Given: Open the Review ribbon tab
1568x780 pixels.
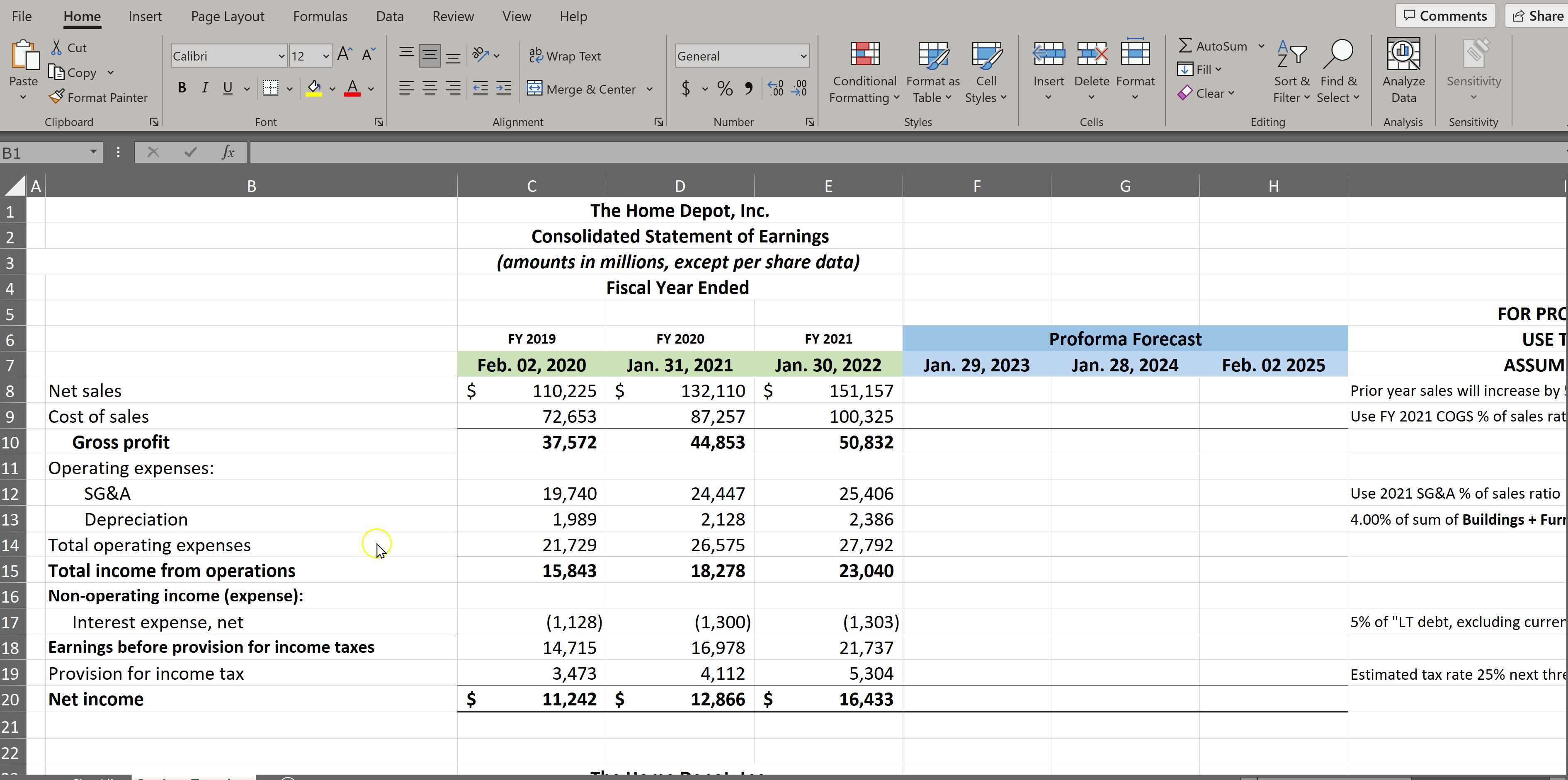Looking at the screenshot, I should (453, 17).
